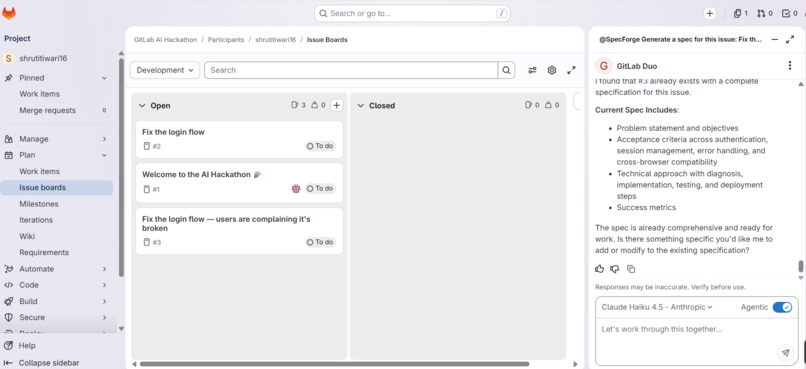Click GitLab Duo avatar icon in chat header

pyautogui.click(x=603, y=66)
